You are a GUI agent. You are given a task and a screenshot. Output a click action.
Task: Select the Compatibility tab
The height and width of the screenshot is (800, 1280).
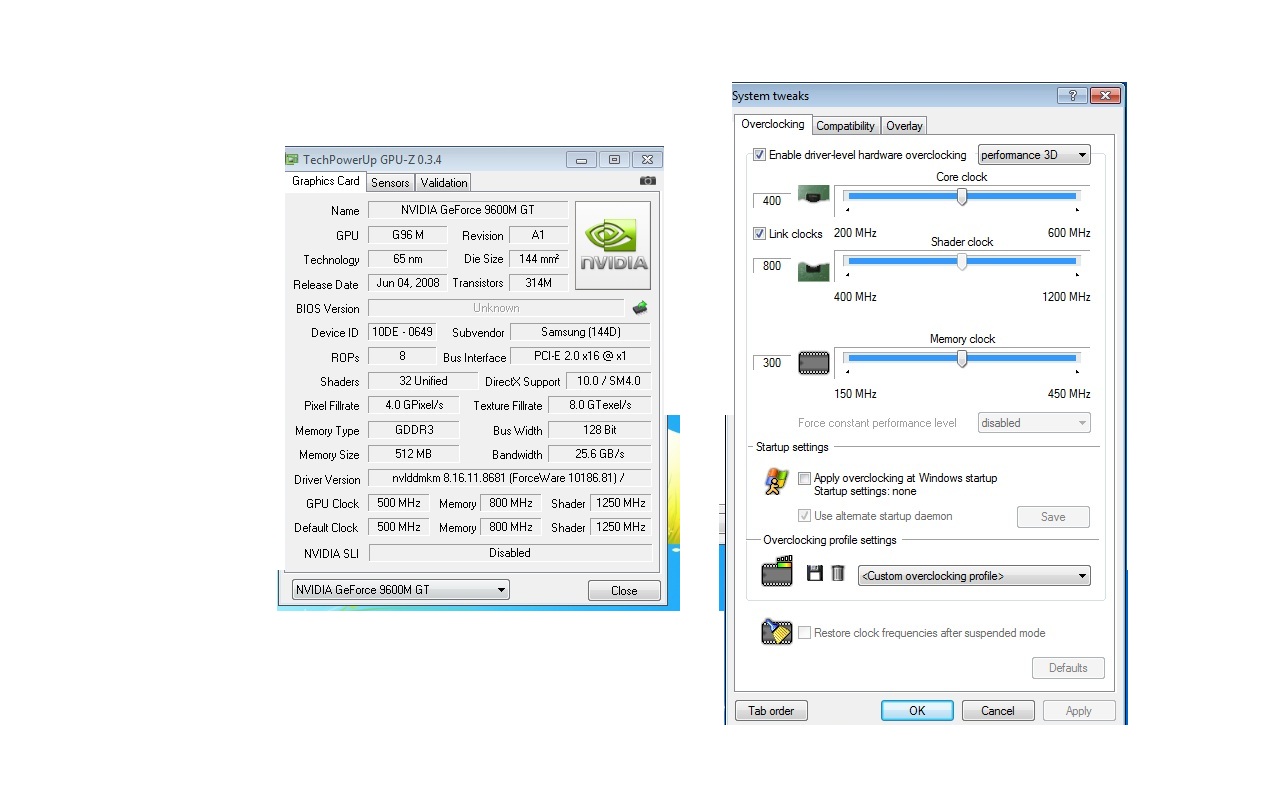coord(845,126)
